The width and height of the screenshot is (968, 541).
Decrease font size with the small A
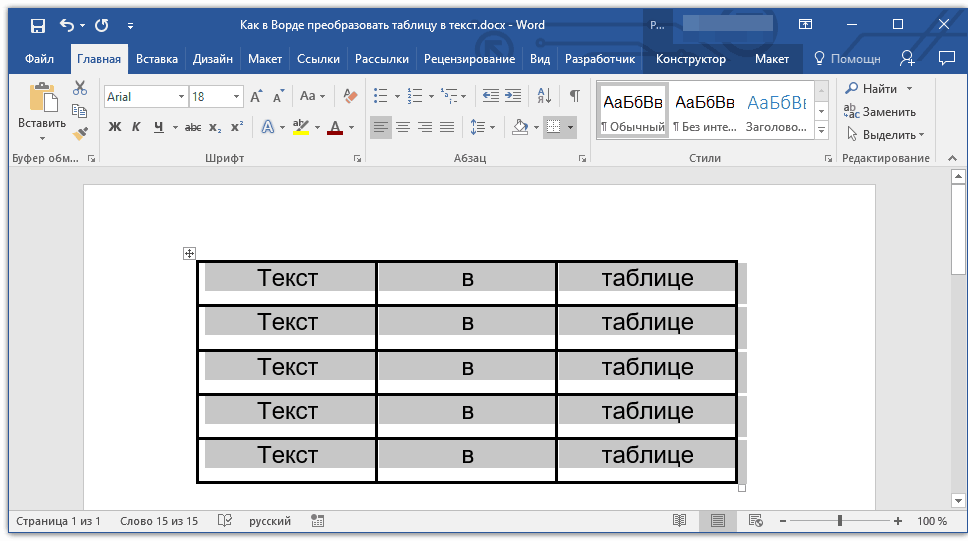(x=278, y=96)
